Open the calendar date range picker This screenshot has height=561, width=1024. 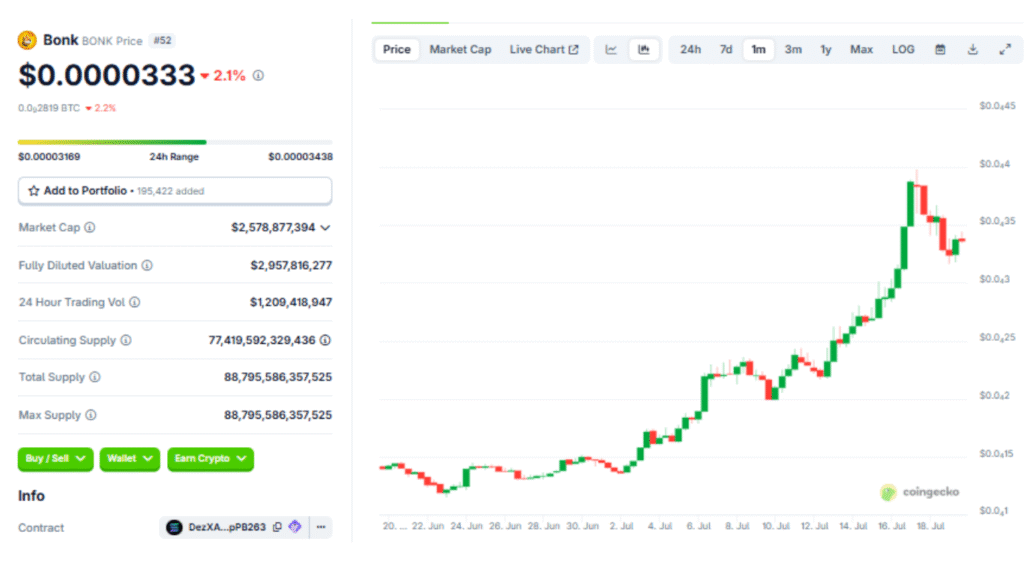coord(940,49)
